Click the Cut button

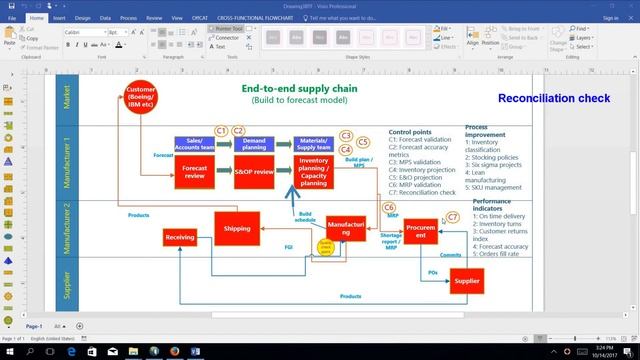click(27, 29)
